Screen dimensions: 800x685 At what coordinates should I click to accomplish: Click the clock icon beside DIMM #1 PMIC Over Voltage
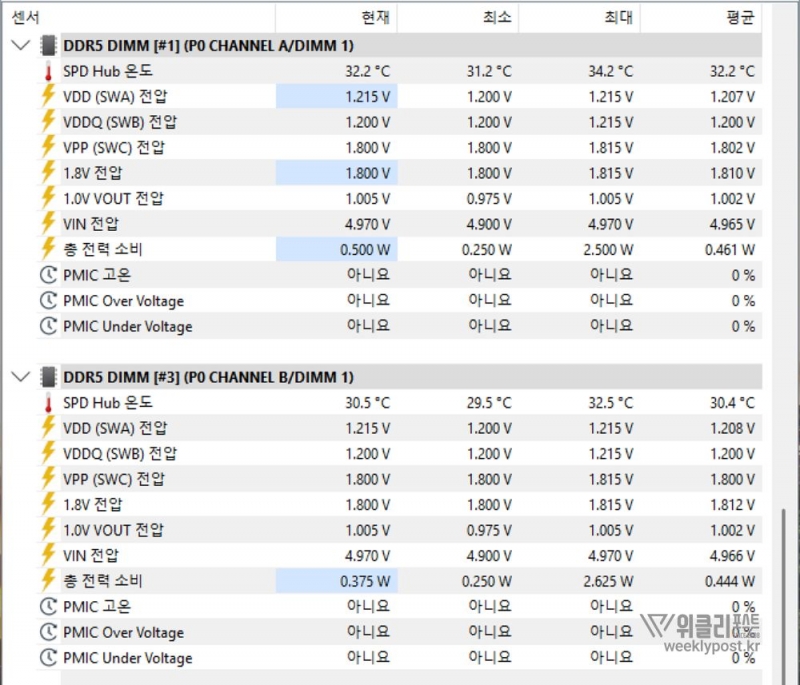tap(48, 301)
